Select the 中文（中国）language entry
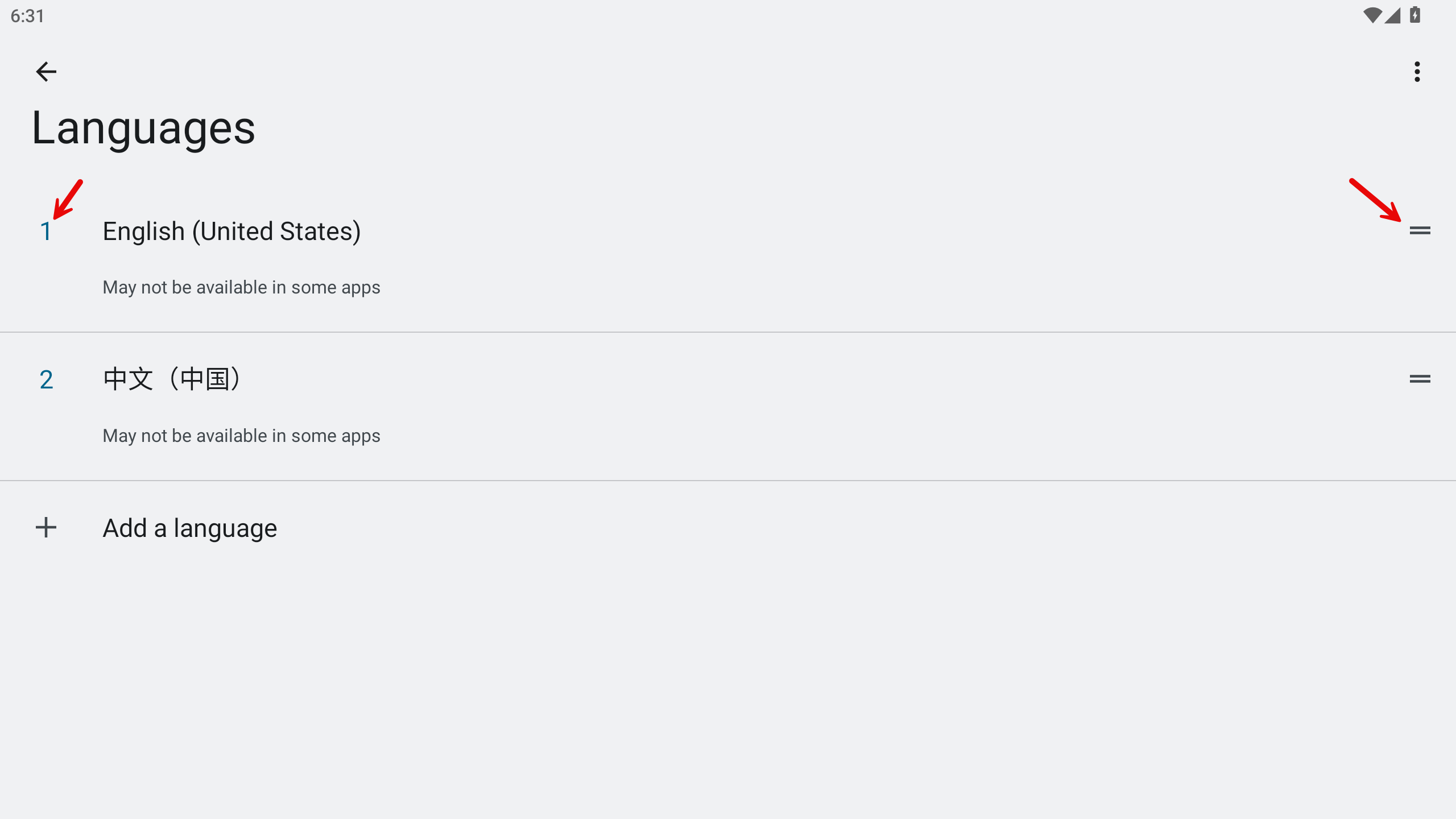Viewport: 1456px width, 819px height. coord(728,407)
